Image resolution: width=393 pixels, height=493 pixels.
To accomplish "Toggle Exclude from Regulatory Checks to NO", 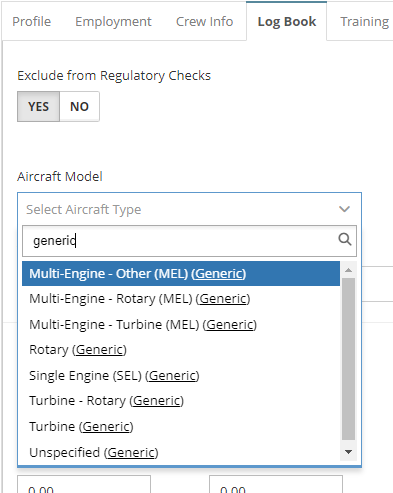I will [79, 107].
